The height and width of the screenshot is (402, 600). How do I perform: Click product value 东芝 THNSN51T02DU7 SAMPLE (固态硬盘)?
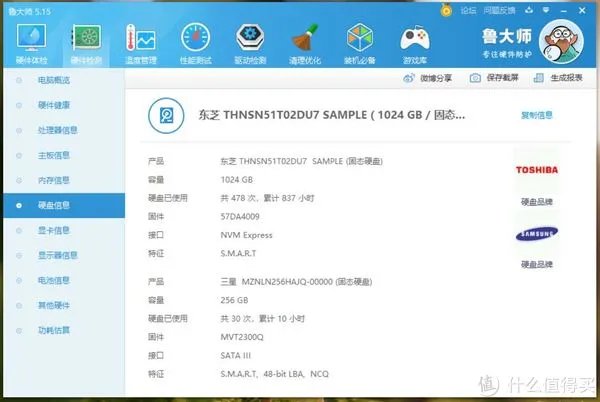pos(302,161)
